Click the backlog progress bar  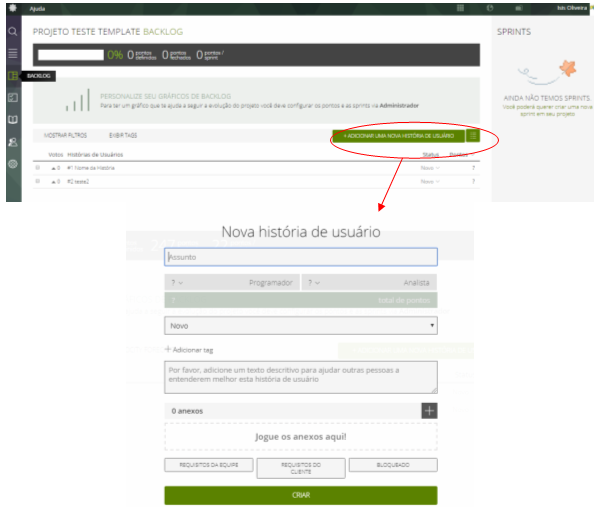click(x=68, y=54)
